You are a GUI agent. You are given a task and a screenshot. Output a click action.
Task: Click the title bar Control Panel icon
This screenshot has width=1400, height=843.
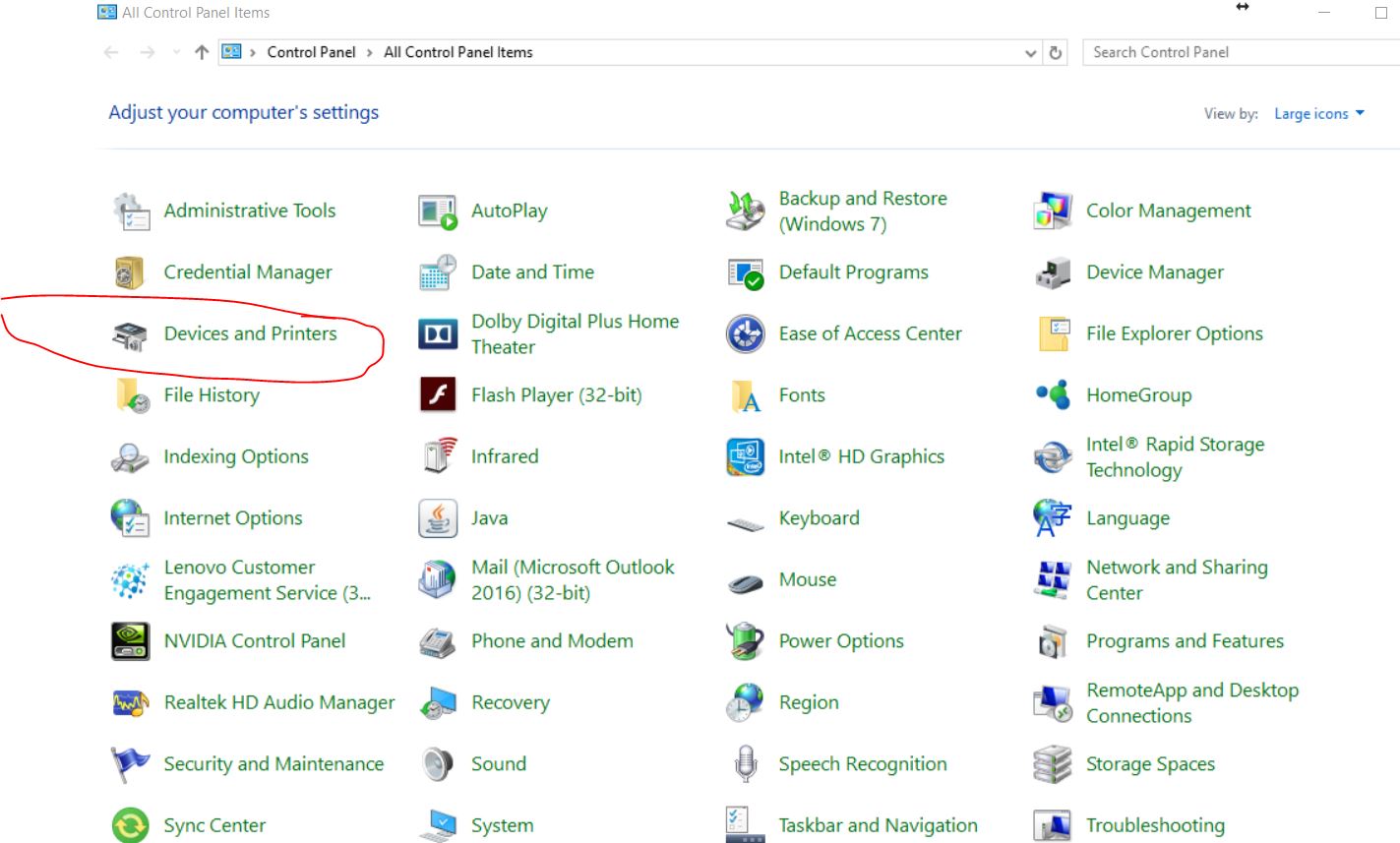(x=107, y=12)
